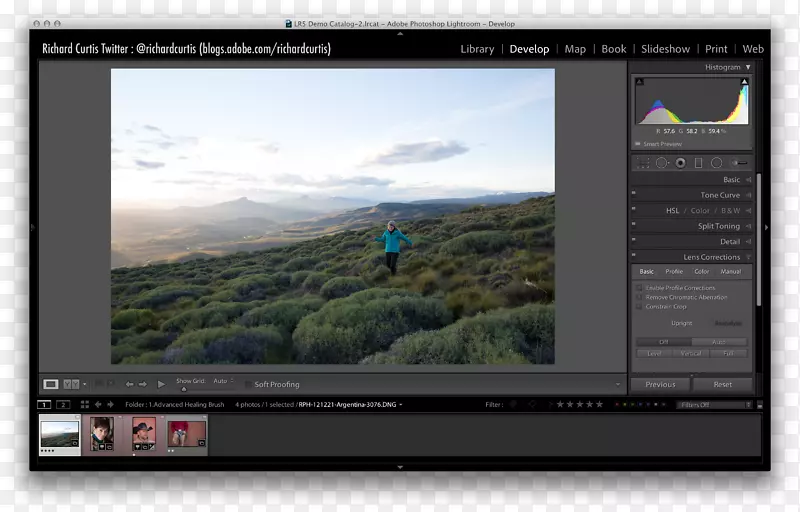Screen dimensions: 800x512
Task: Open Grid view from filmstrip bar
Action: (x=85, y=404)
